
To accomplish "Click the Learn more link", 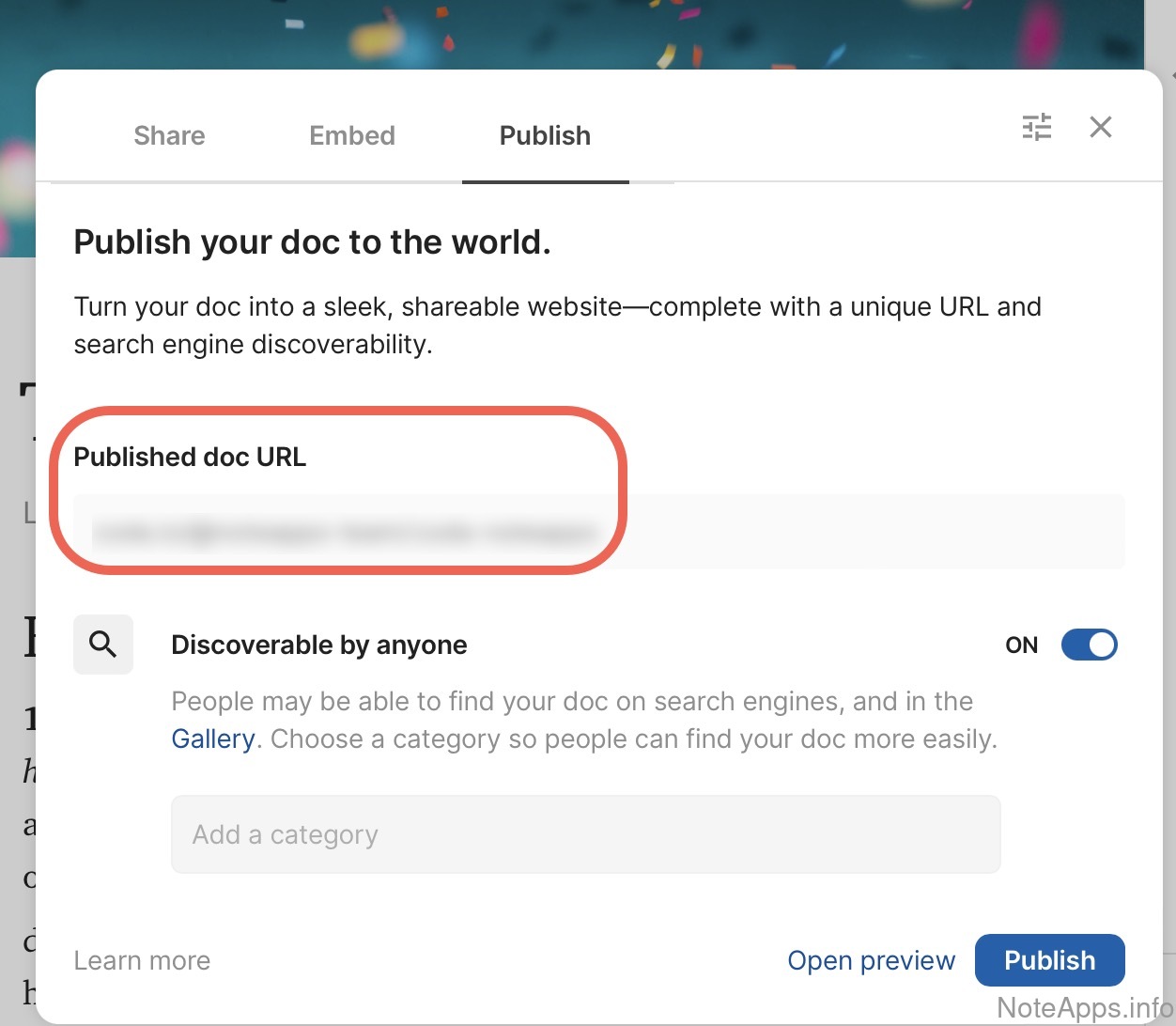I will click(x=142, y=960).
